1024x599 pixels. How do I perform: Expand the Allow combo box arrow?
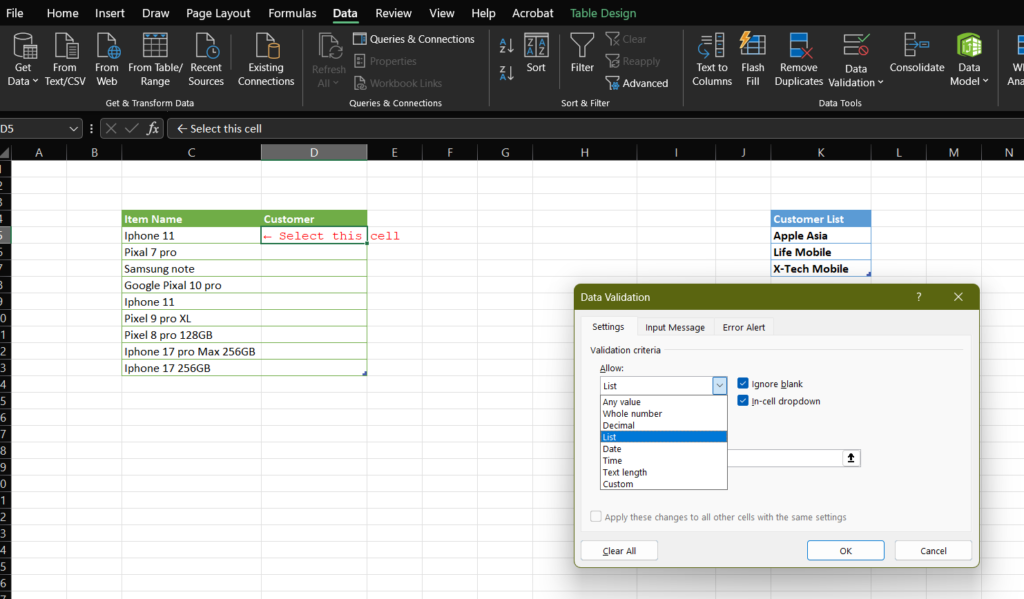[719, 386]
